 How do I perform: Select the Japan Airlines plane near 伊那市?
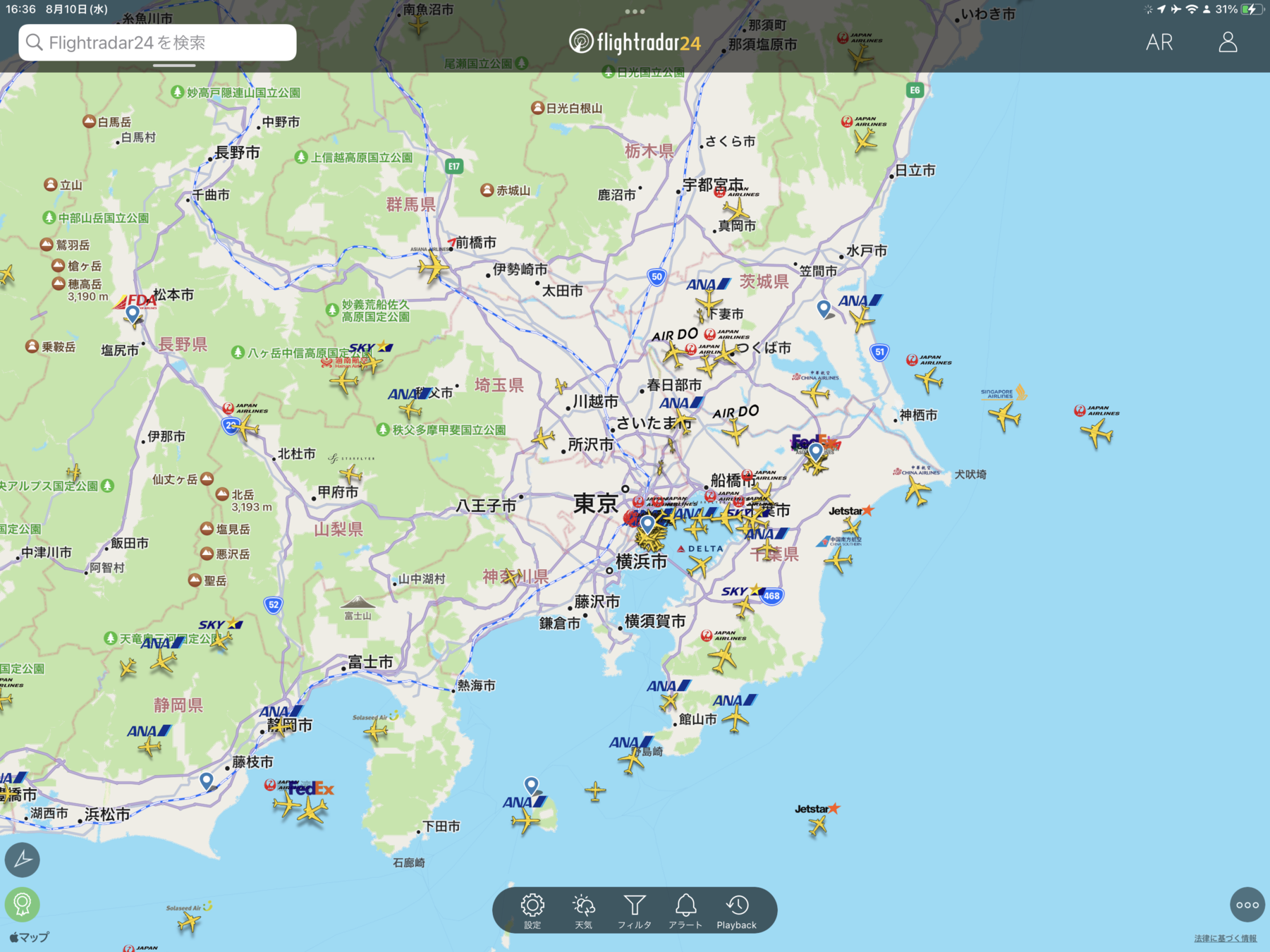(x=245, y=427)
